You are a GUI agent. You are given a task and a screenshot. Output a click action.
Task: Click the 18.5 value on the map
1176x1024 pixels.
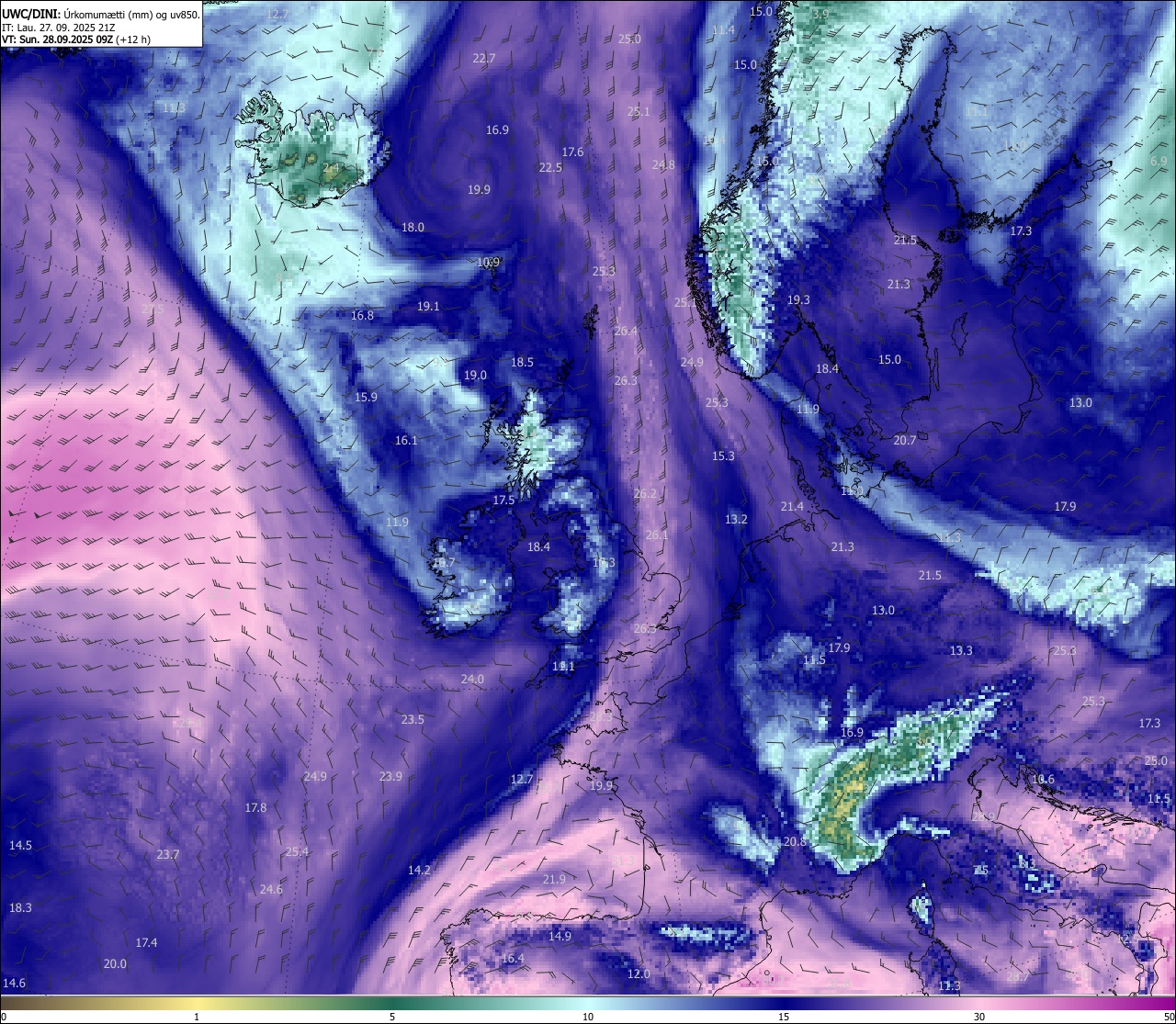click(x=523, y=363)
